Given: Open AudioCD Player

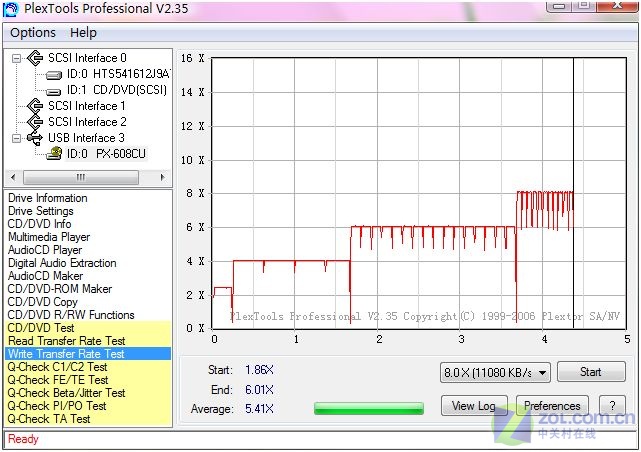Looking at the screenshot, I should coord(45,250).
